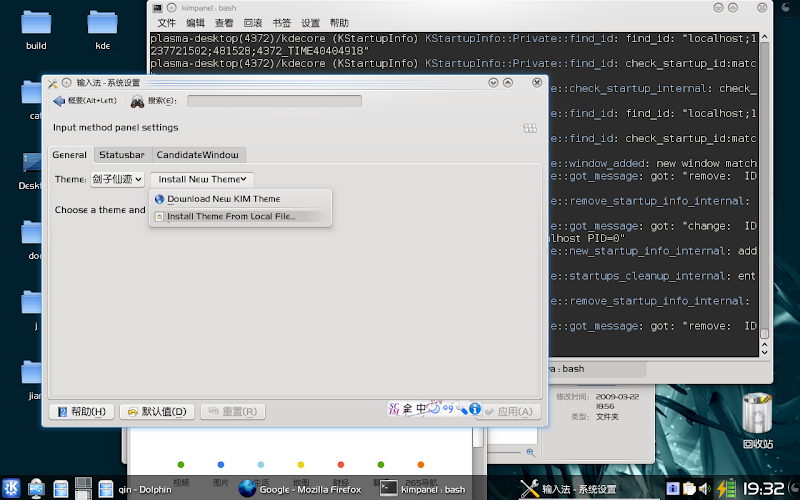Click the binoculars search icon
Viewport: 800px width, 500px height.
[137, 101]
